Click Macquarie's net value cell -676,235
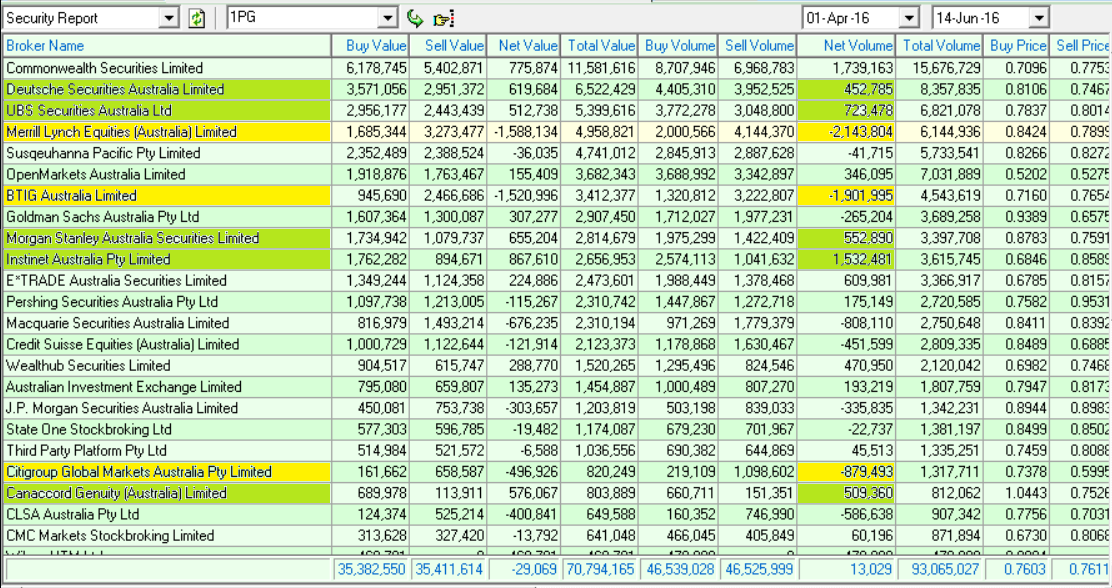This screenshot has height=588, width=1112. (x=523, y=323)
